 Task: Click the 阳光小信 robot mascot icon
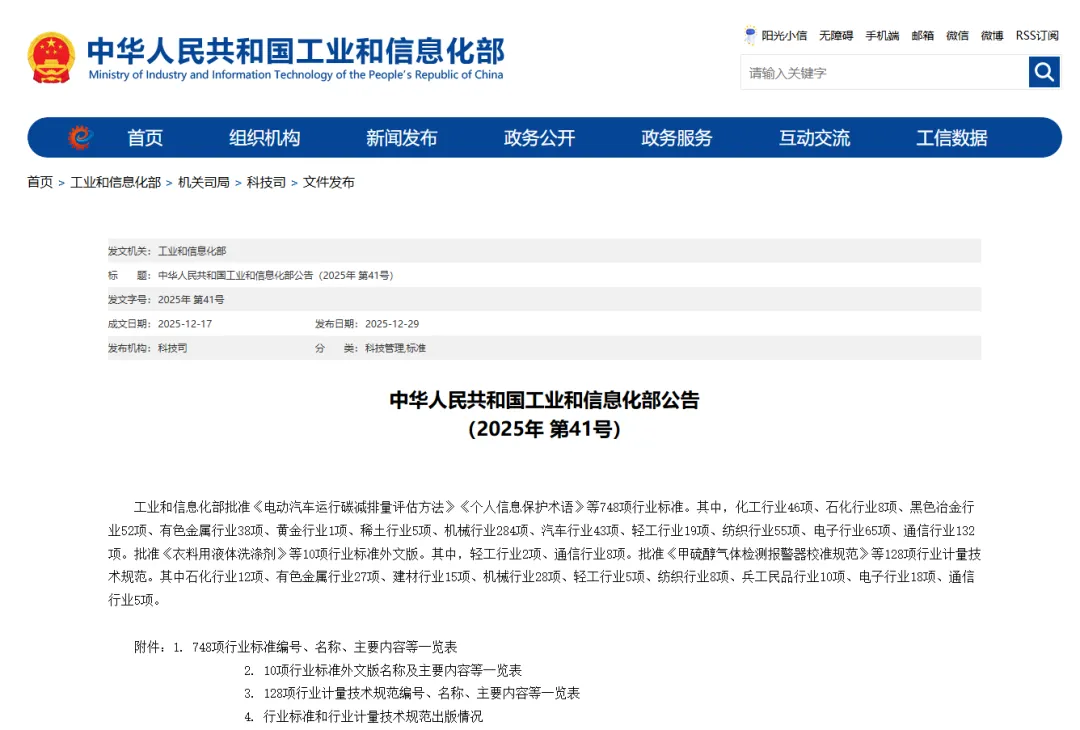750,34
